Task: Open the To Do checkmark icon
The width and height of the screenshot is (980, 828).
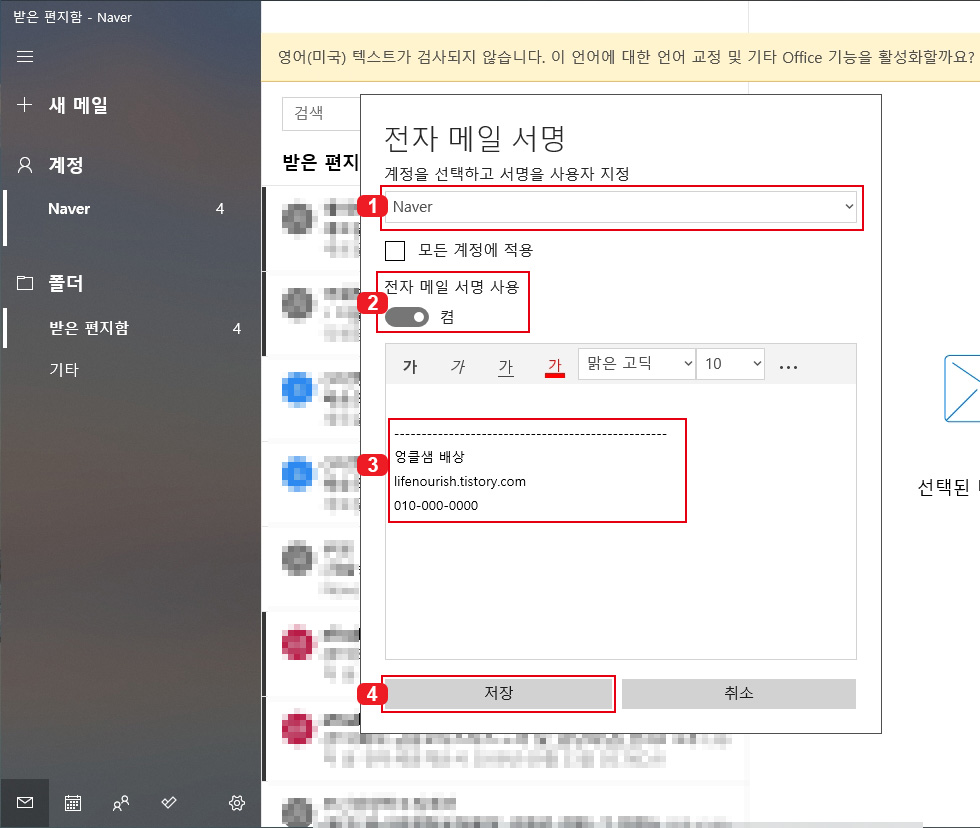Action: pyautogui.click(x=169, y=803)
